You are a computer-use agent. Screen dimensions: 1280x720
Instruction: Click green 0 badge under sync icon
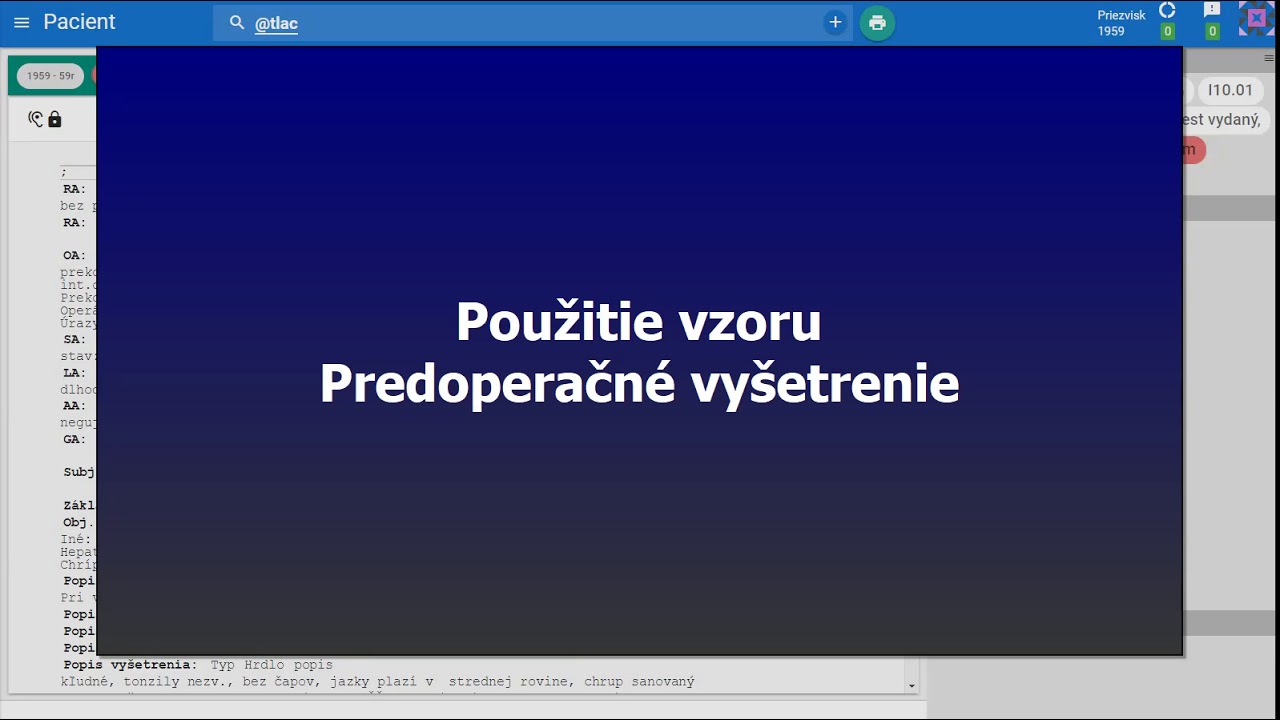tap(1167, 31)
